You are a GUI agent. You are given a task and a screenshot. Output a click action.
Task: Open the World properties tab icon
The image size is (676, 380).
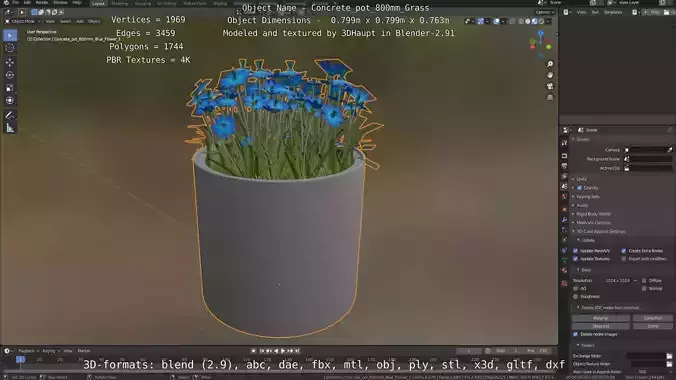564,197
